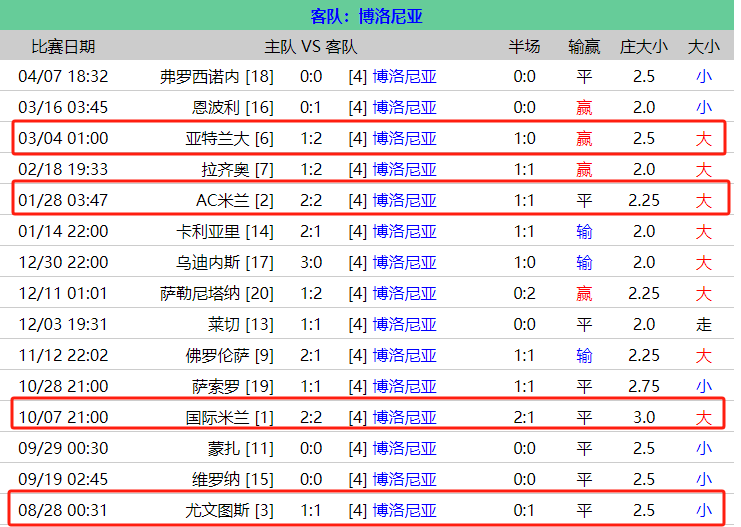Select the 乌迪内斯 3:0 score
The height and width of the screenshot is (527, 741).
coord(311,262)
